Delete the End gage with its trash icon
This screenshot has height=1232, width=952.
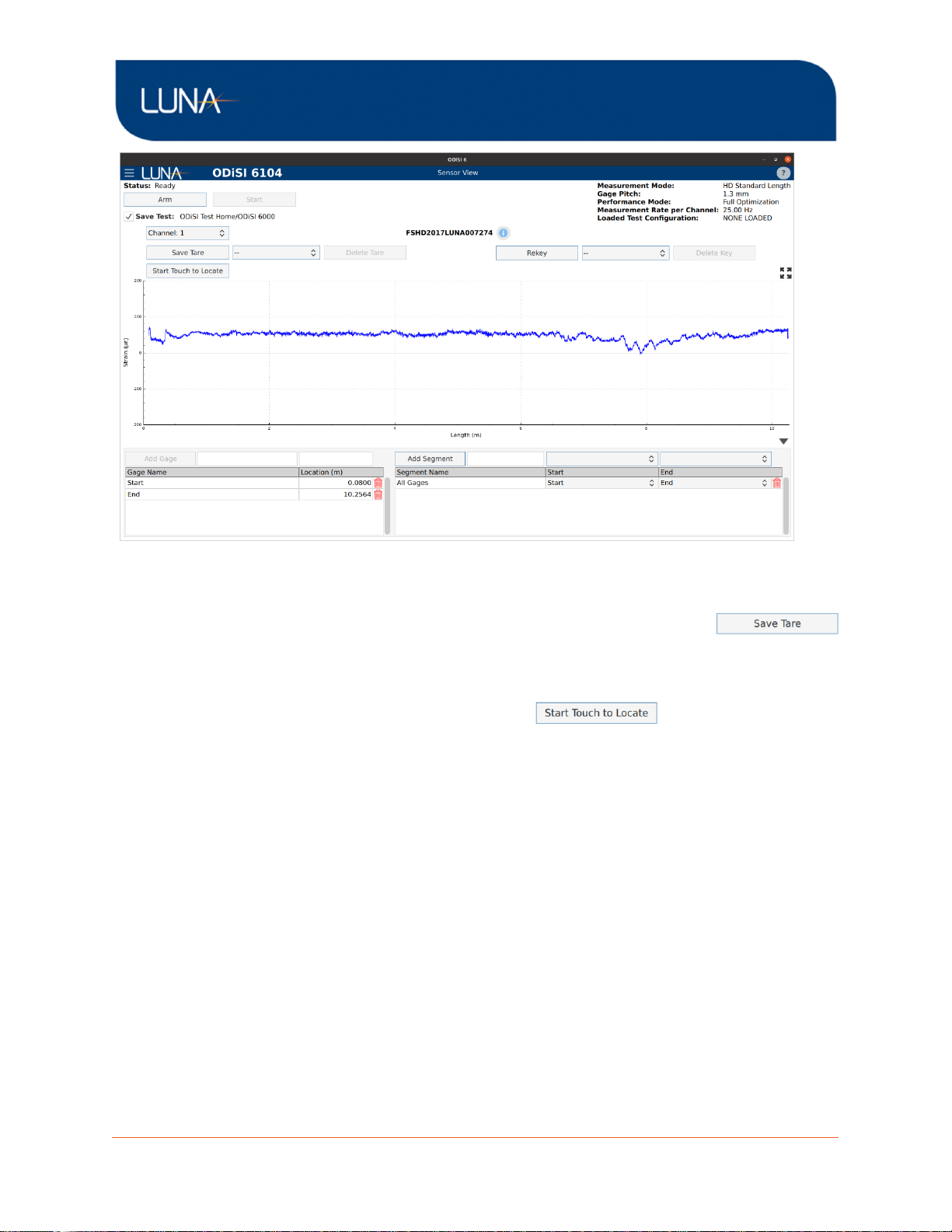point(378,494)
